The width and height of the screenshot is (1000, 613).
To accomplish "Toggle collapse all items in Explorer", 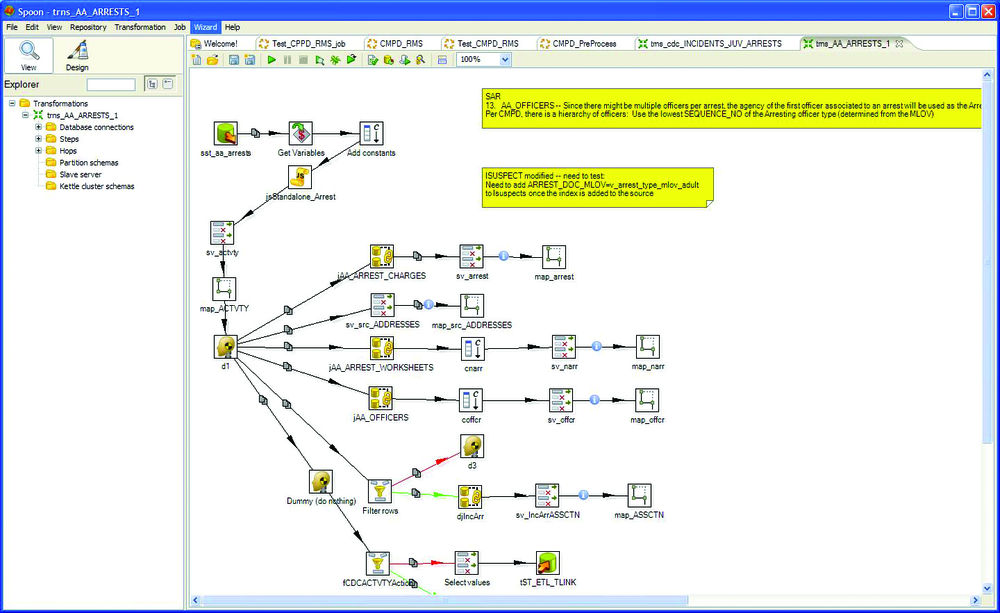I will point(168,84).
